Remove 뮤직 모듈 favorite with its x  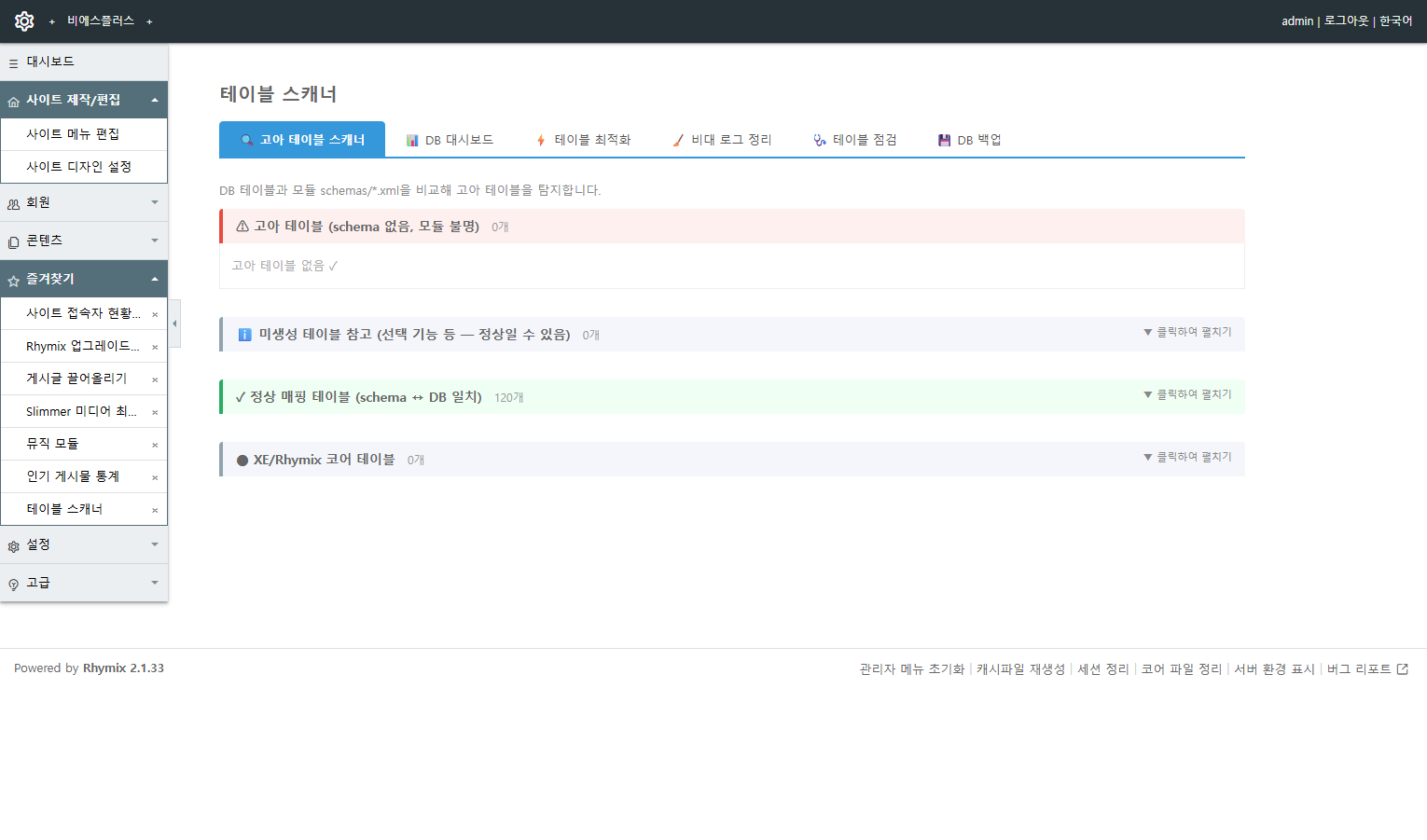click(x=155, y=446)
